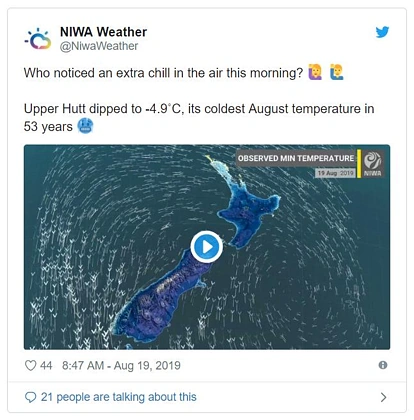The width and height of the screenshot is (414, 420).
Task: Open the @NiwaWeather handle link
Action: tap(99, 46)
